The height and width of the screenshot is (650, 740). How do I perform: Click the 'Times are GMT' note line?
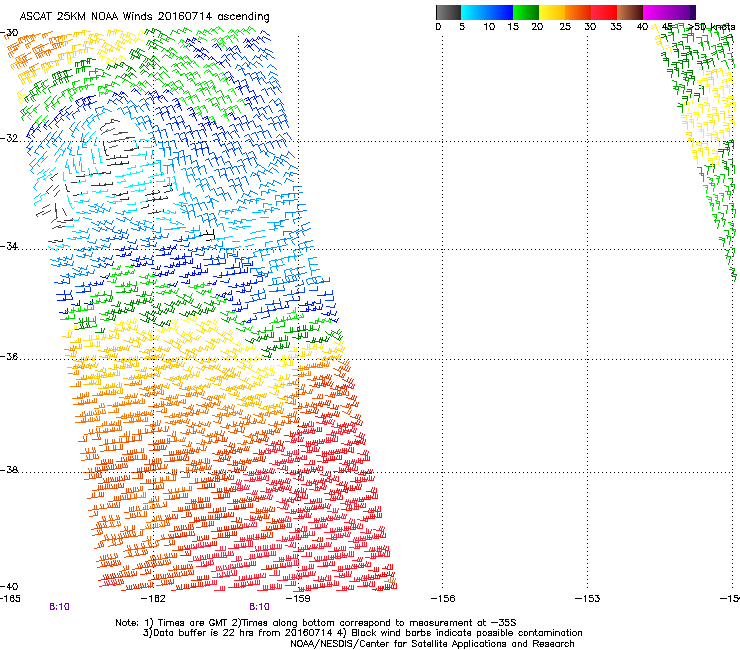(316, 623)
